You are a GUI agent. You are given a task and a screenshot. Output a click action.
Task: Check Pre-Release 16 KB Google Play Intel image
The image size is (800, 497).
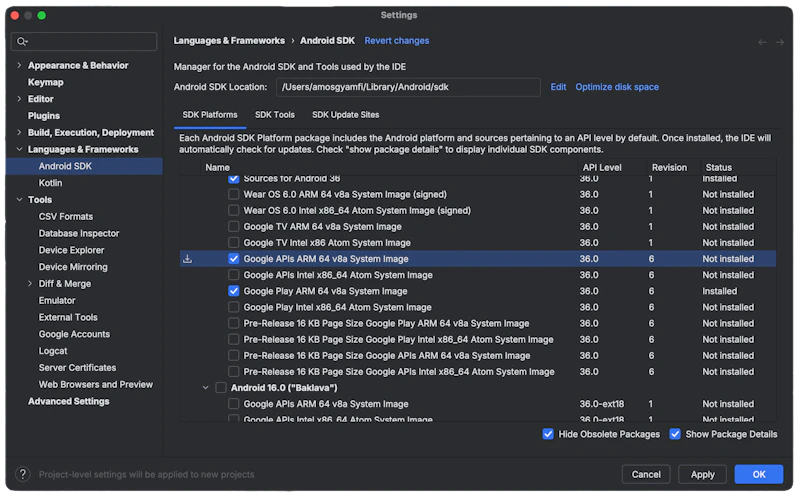point(234,339)
